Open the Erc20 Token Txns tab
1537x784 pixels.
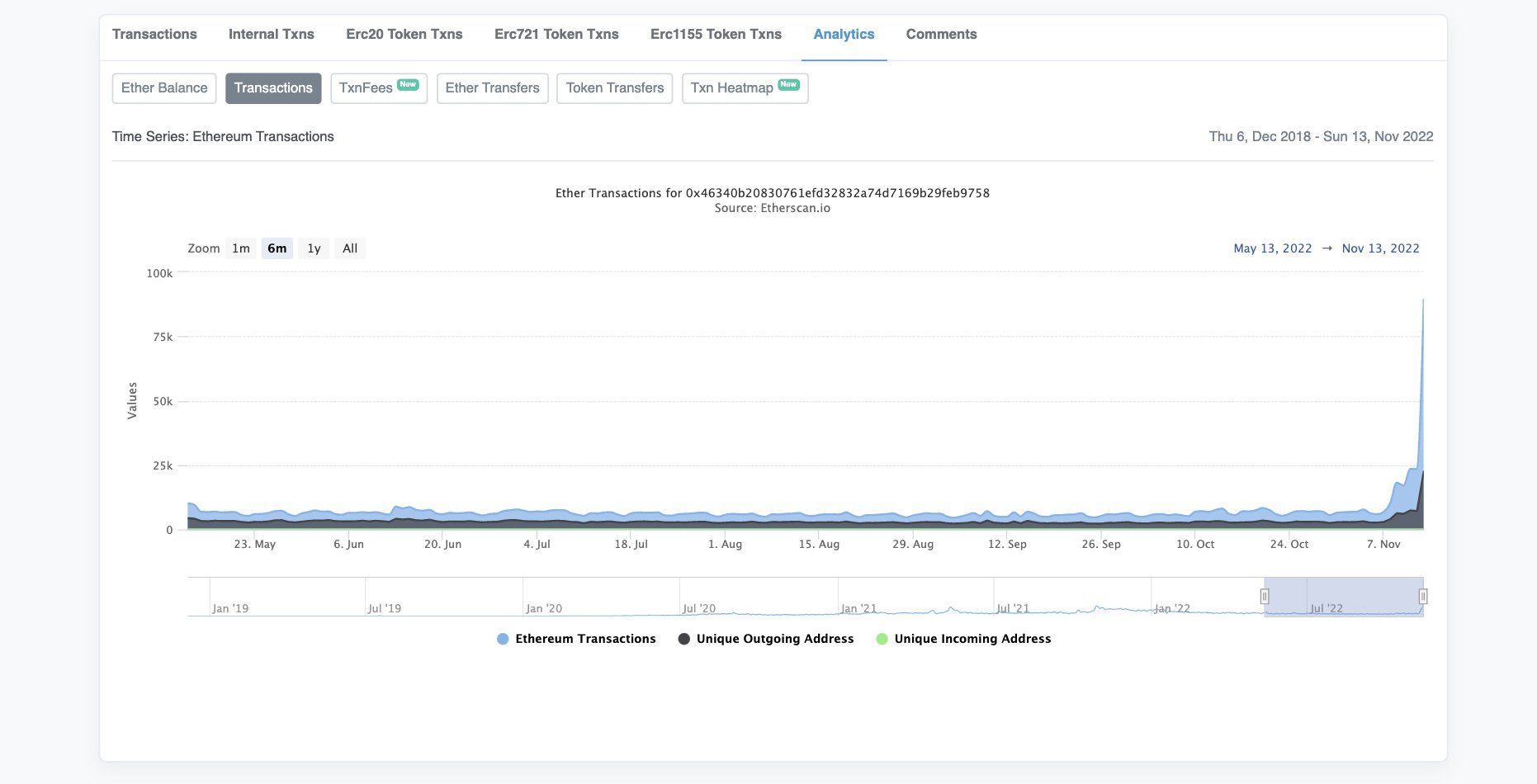(x=404, y=34)
